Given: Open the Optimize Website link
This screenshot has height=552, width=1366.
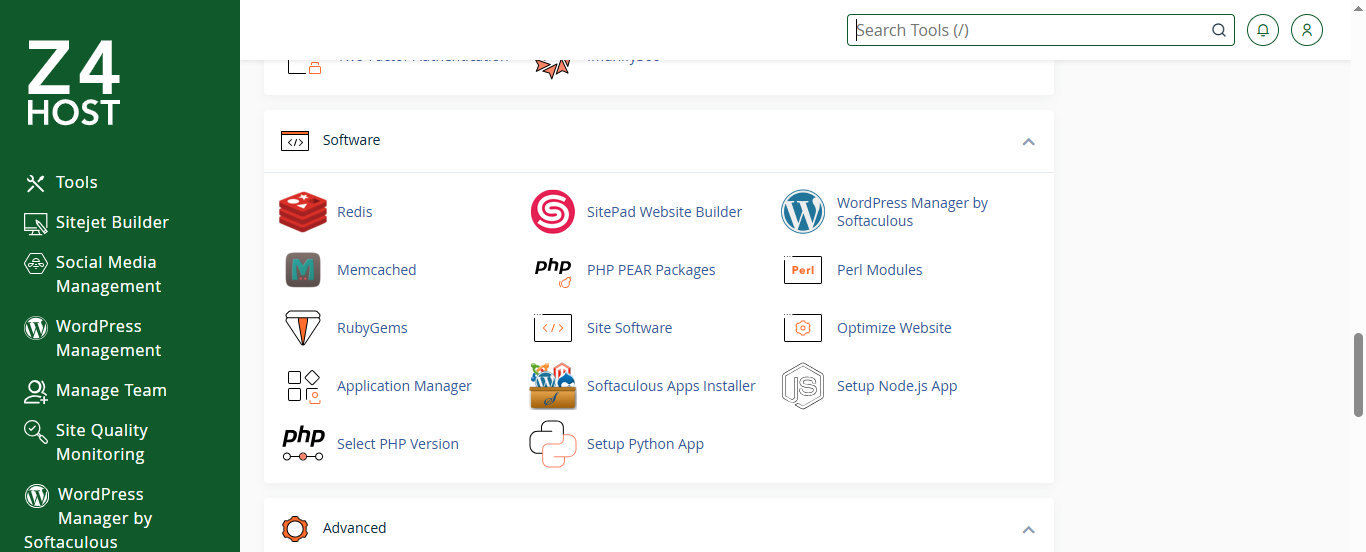Looking at the screenshot, I should click(x=894, y=328).
